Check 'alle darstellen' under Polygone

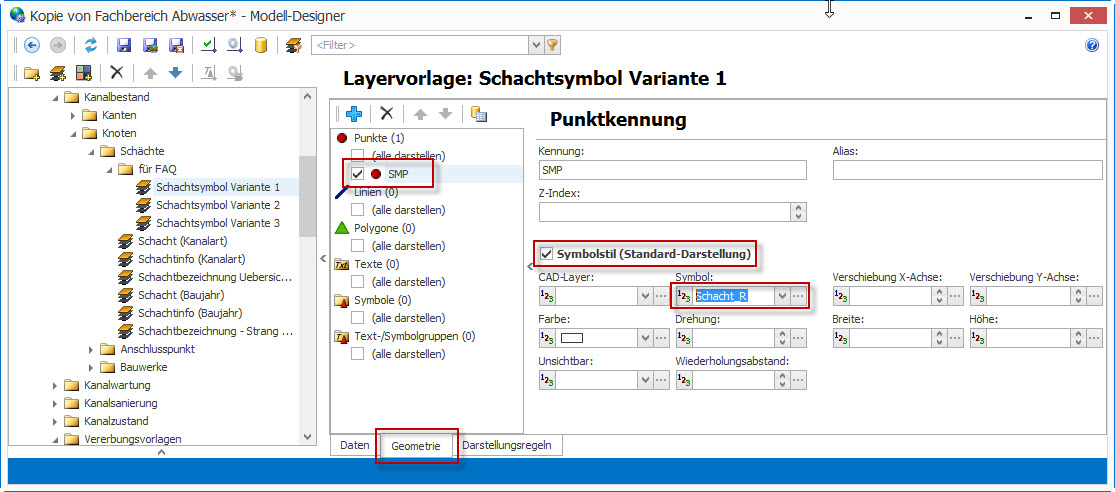358,246
